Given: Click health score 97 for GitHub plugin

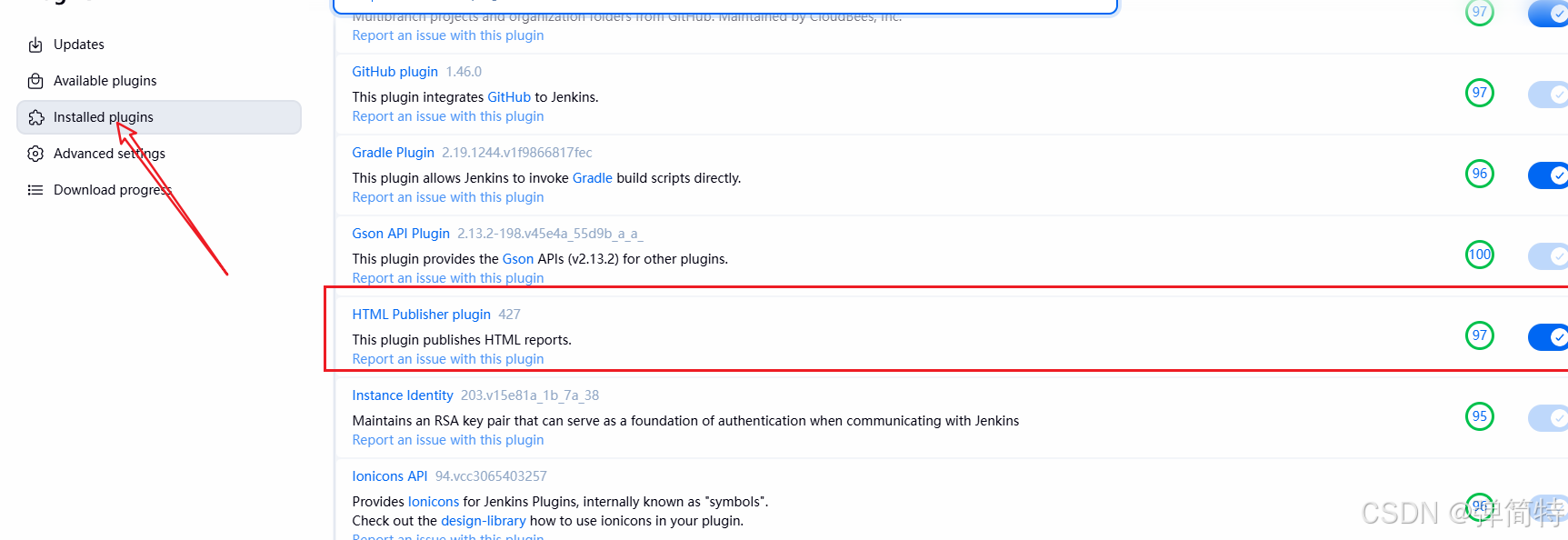Looking at the screenshot, I should point(1480,93).
